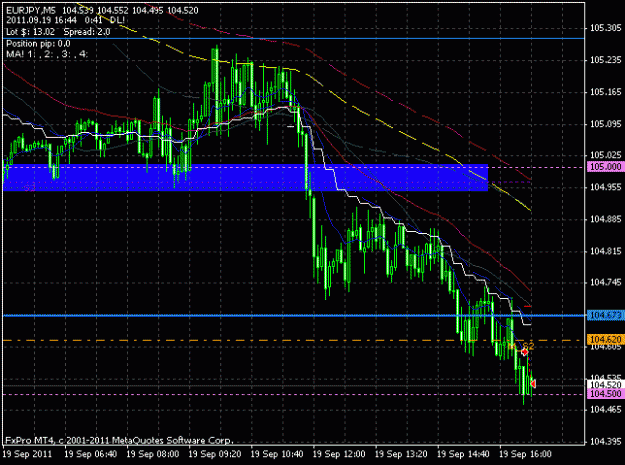This screenshot has height=465, width=625.
Task: Select the orange 104.620 price tag
Action: click(605, 339)
